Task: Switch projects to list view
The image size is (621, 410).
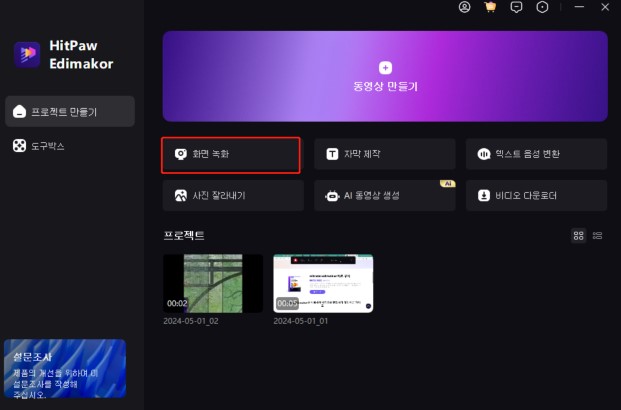Action: point(597,236)
